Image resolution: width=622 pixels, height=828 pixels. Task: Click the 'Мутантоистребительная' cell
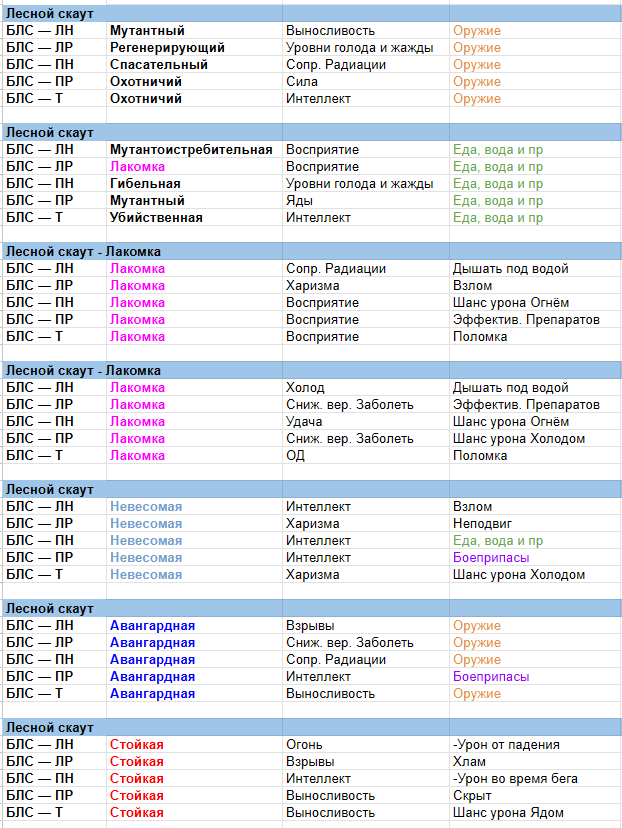[x=194, y=149]
